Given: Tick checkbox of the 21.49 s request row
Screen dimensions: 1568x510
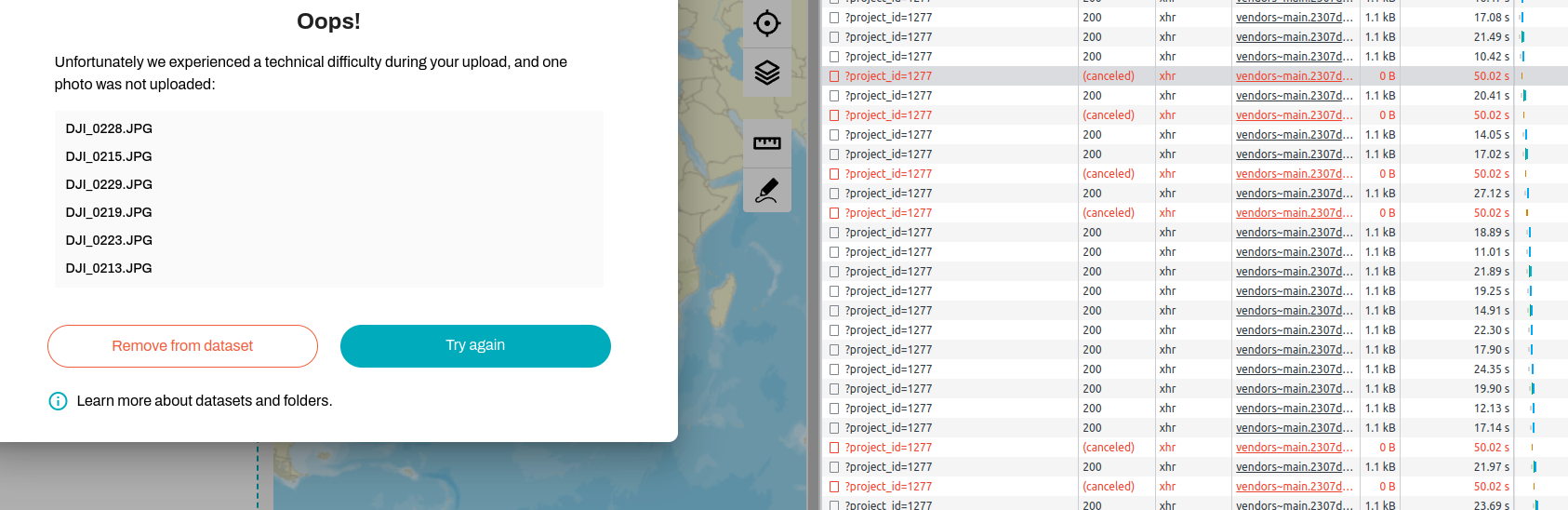Looking at the screenshot, I should tap(834, 37).
